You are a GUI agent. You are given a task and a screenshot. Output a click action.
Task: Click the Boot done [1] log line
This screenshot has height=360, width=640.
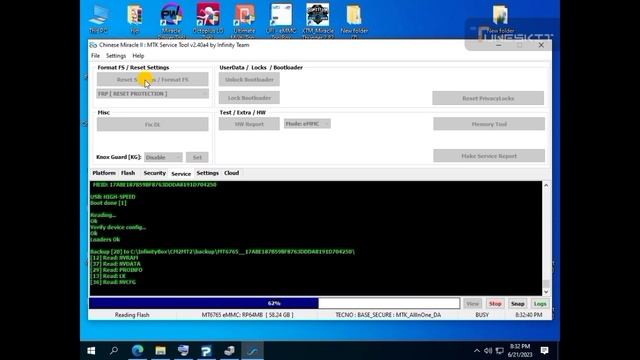point(108,203)
